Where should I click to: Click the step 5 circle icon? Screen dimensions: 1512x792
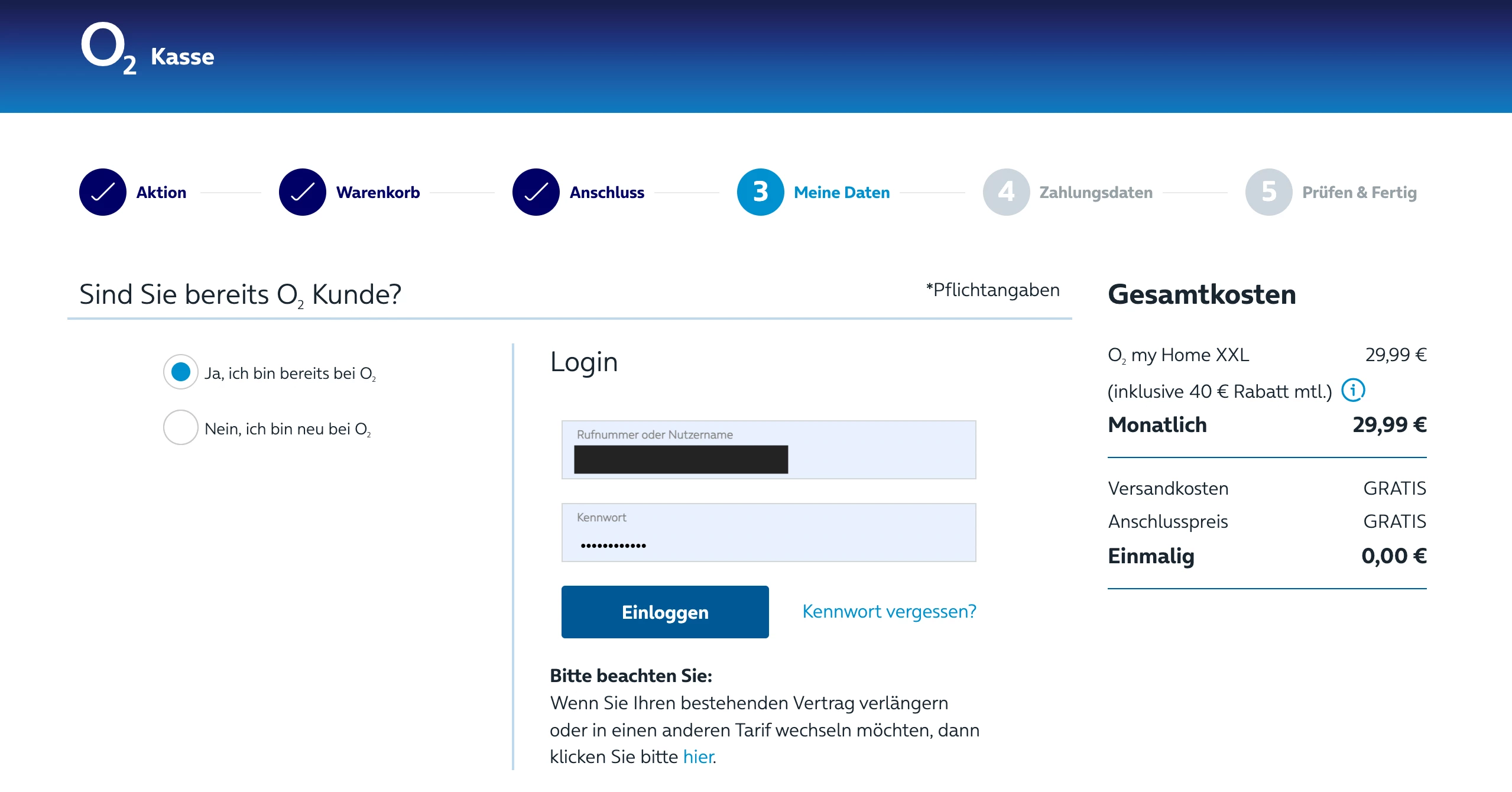tap(1268, 192)
